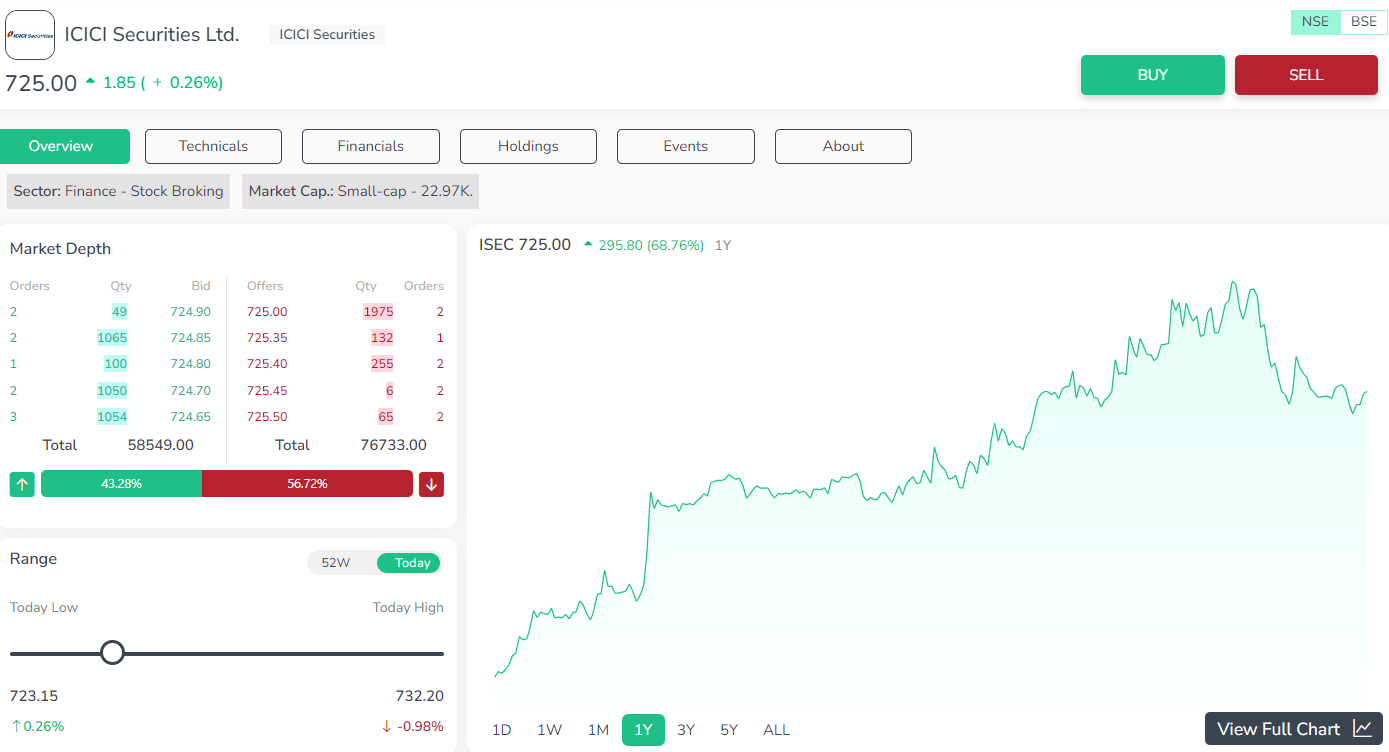Click bid price 724.65
This screenshot has height=752, width=1389.
[x=190, y=417]
